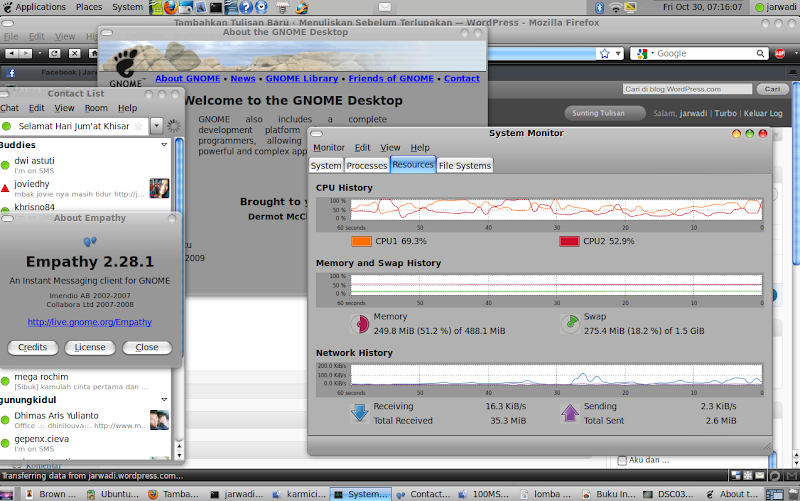Click the WordPress blog search field
This screenshot has height=501, width=800.
[687, 89]
